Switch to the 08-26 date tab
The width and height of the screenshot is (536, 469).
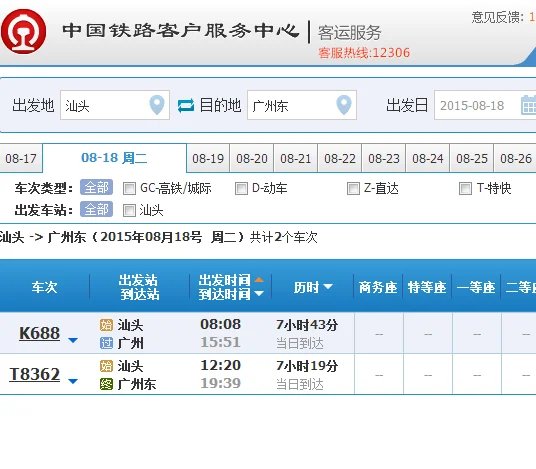(516, 159)
